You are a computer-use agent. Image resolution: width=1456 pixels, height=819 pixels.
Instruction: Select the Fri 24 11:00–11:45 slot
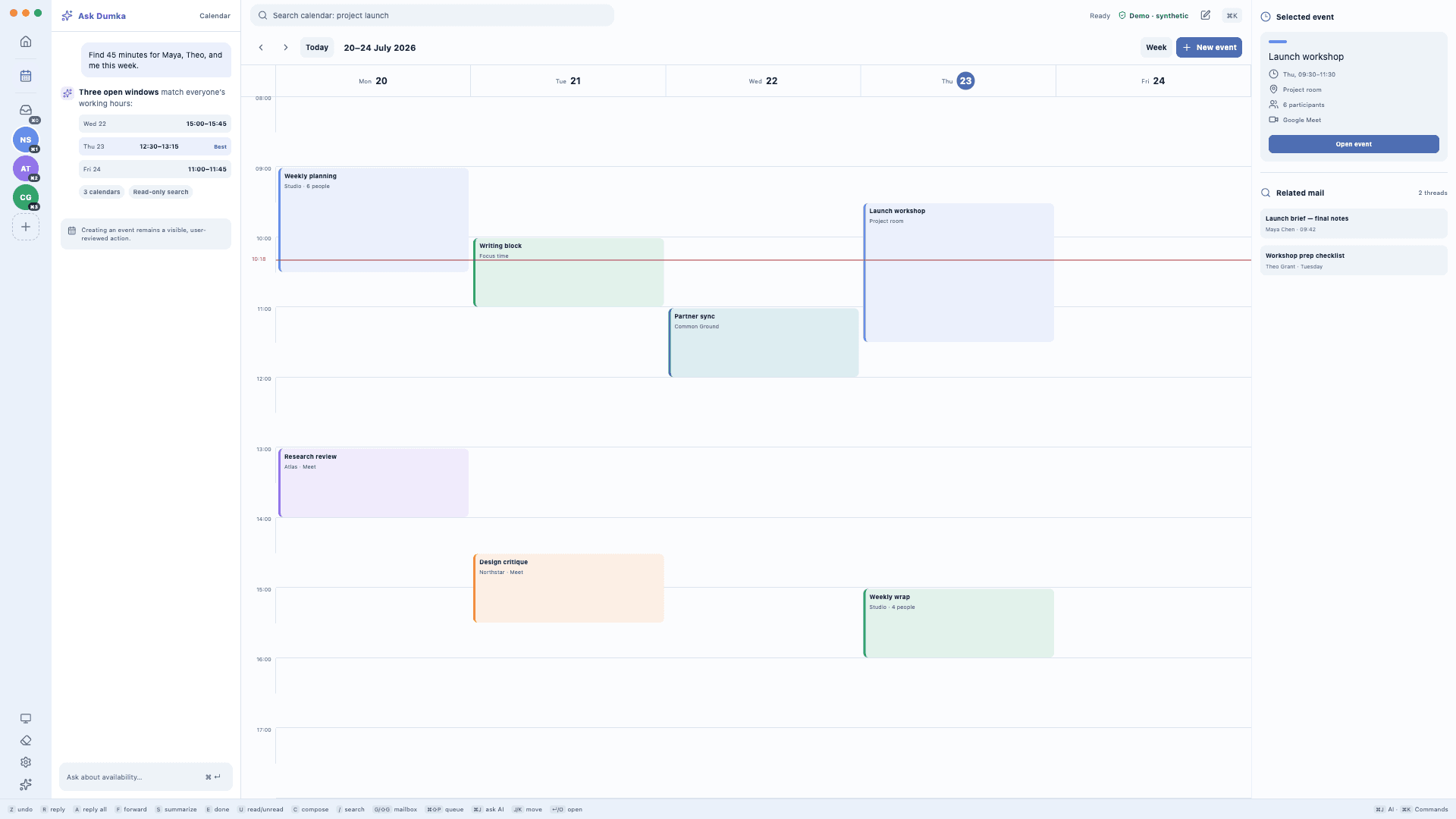[x=155, y=169]
